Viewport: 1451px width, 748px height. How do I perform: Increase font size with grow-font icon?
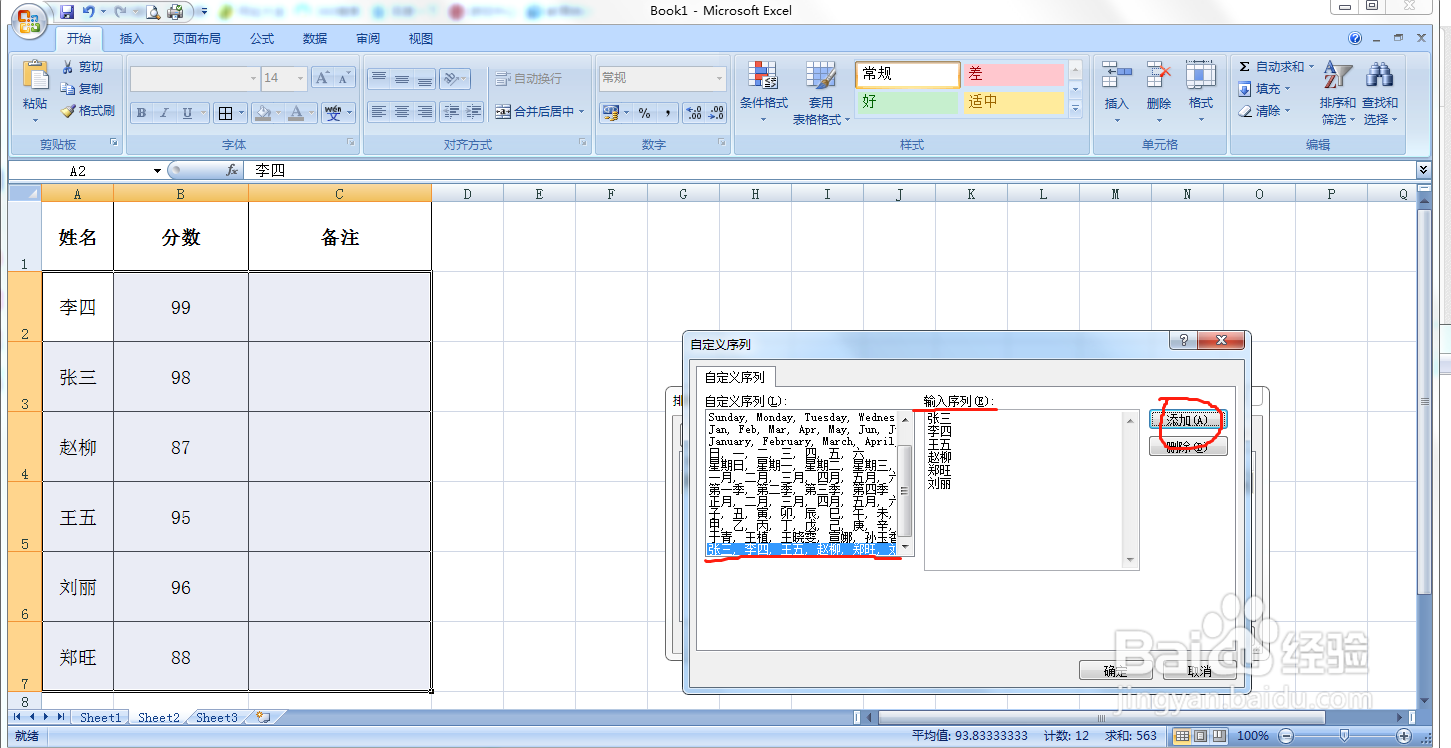pos(322,78)
